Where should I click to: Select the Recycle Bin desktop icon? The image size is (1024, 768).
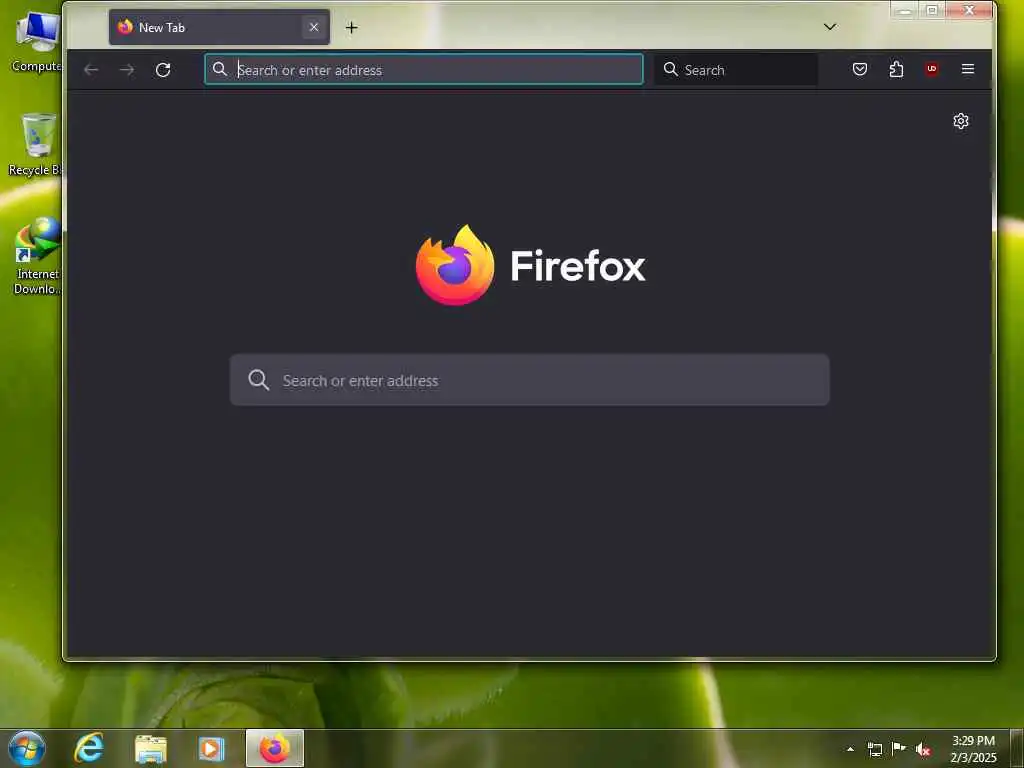(36, 145)
